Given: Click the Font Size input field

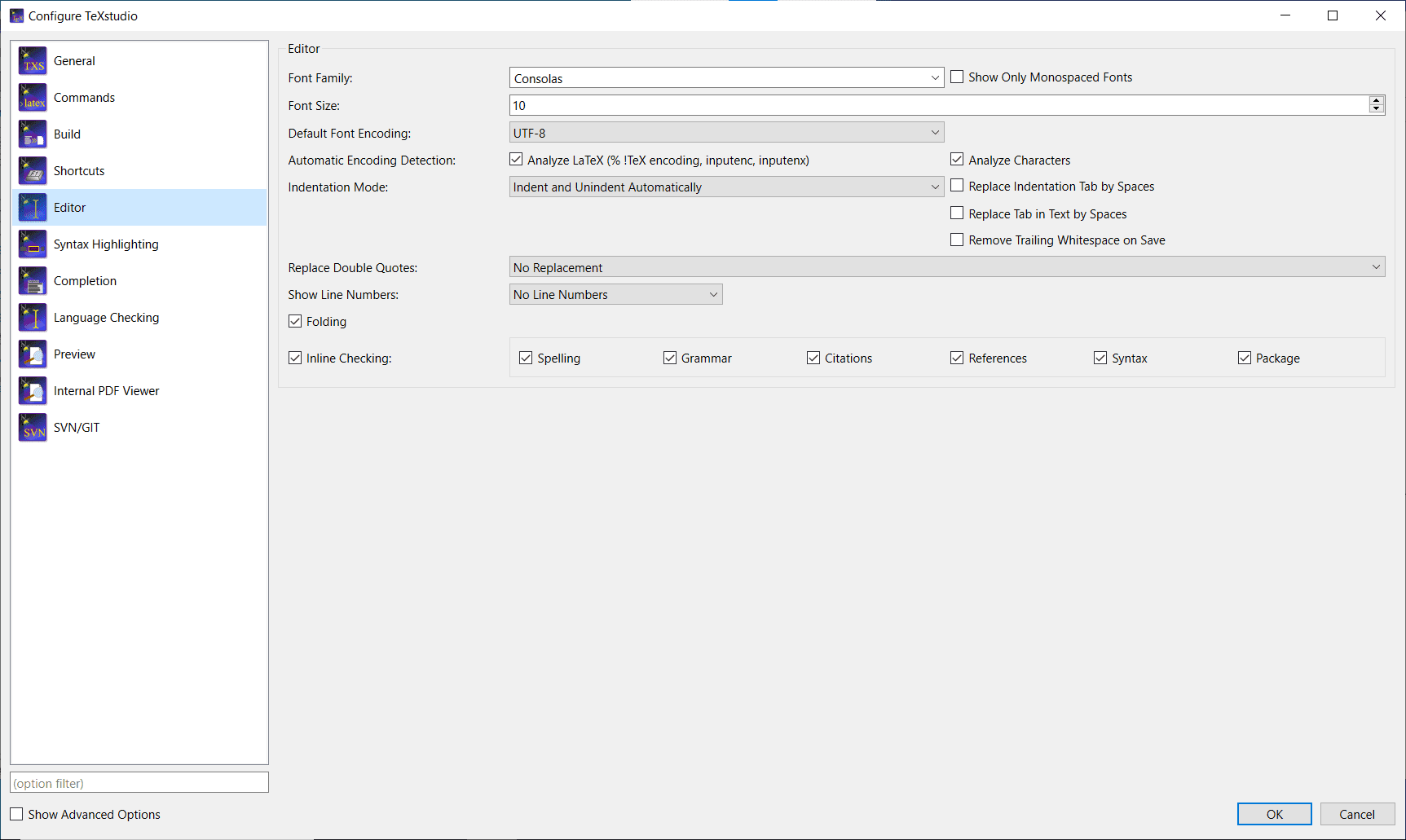Looking at the screenshot, I should tap(939, 105).
